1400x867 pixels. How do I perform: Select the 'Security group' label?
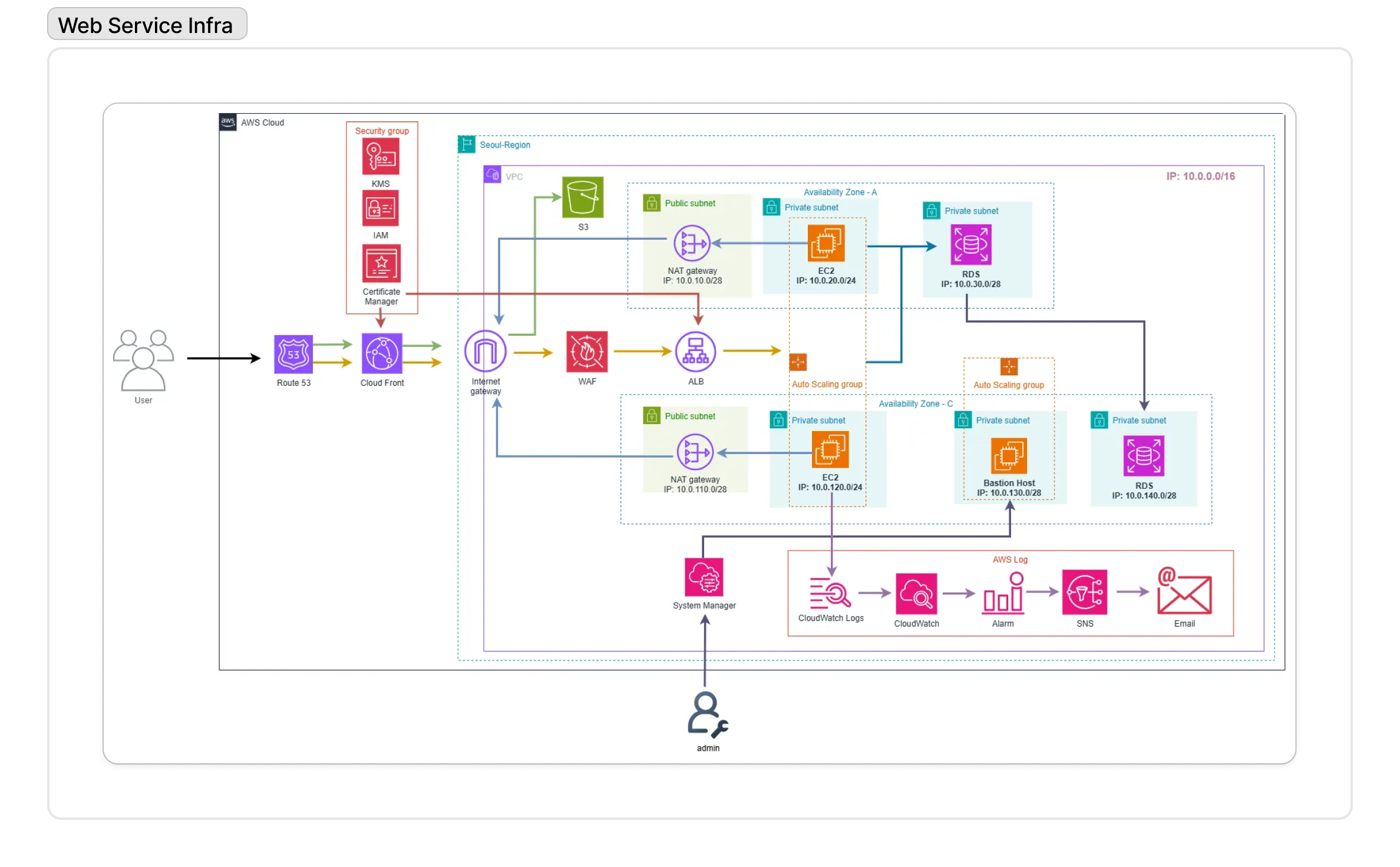[382, 131]
